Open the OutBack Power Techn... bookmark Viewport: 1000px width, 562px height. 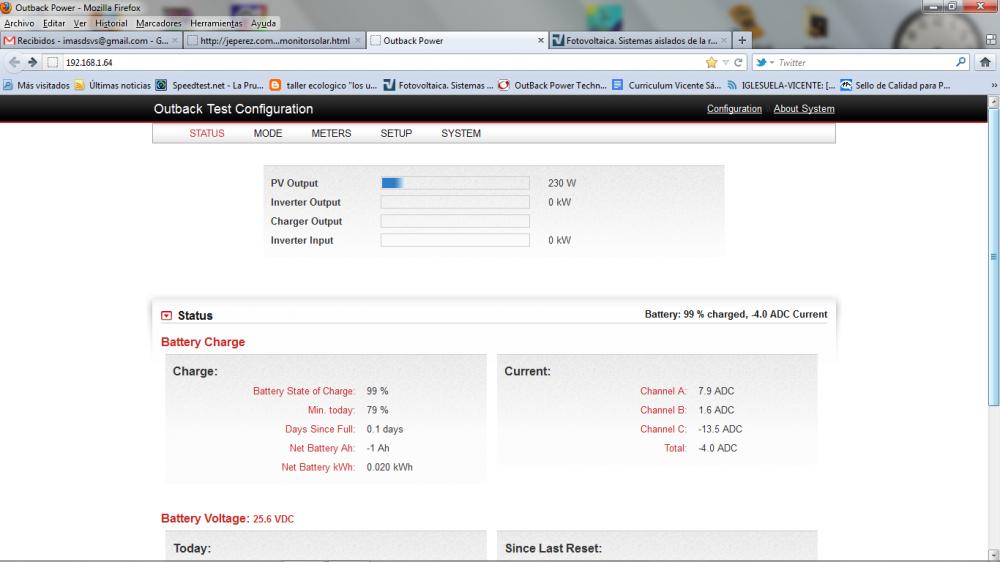tap(552, 85)
